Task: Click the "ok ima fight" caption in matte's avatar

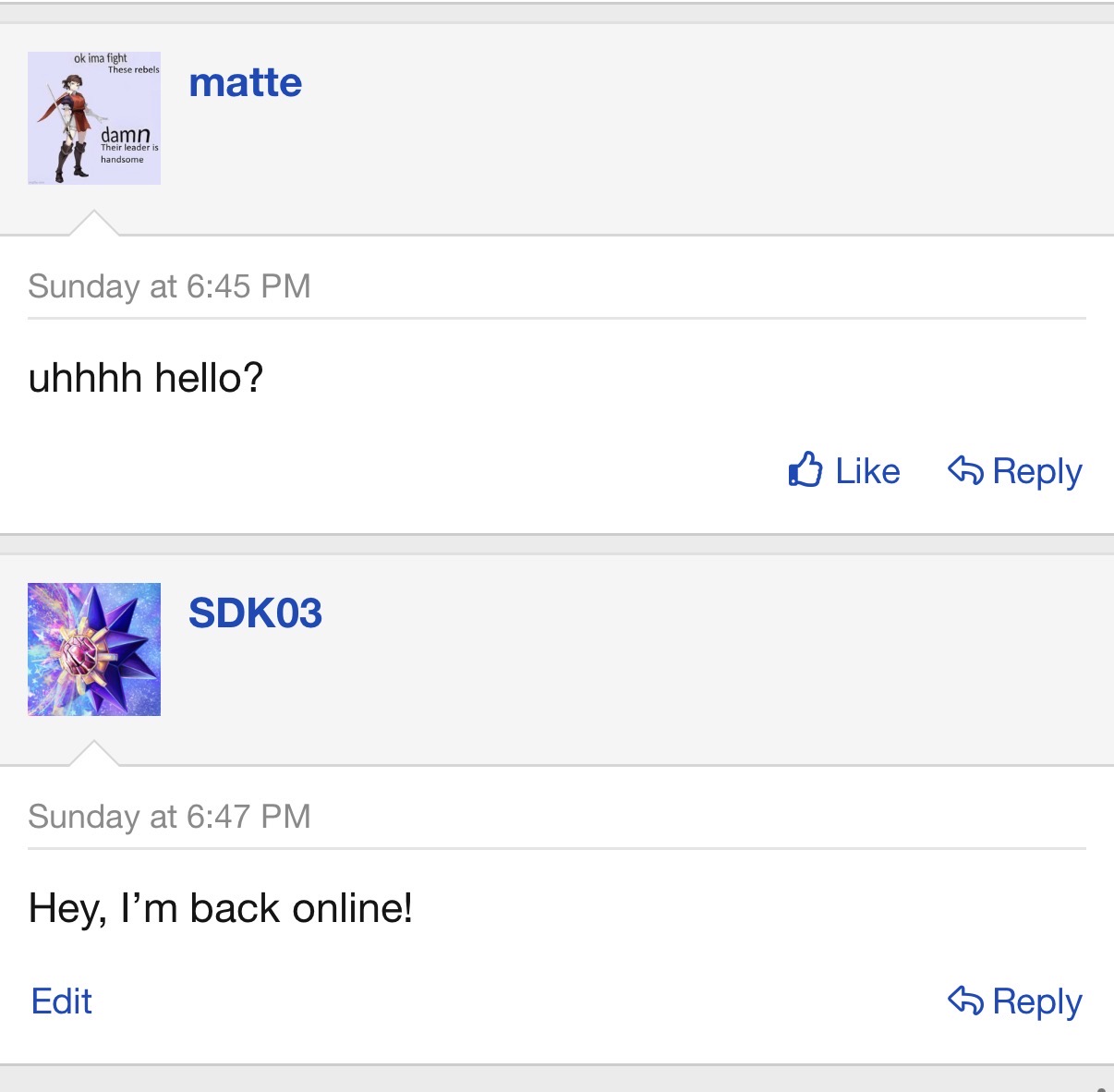Action: 100,58
